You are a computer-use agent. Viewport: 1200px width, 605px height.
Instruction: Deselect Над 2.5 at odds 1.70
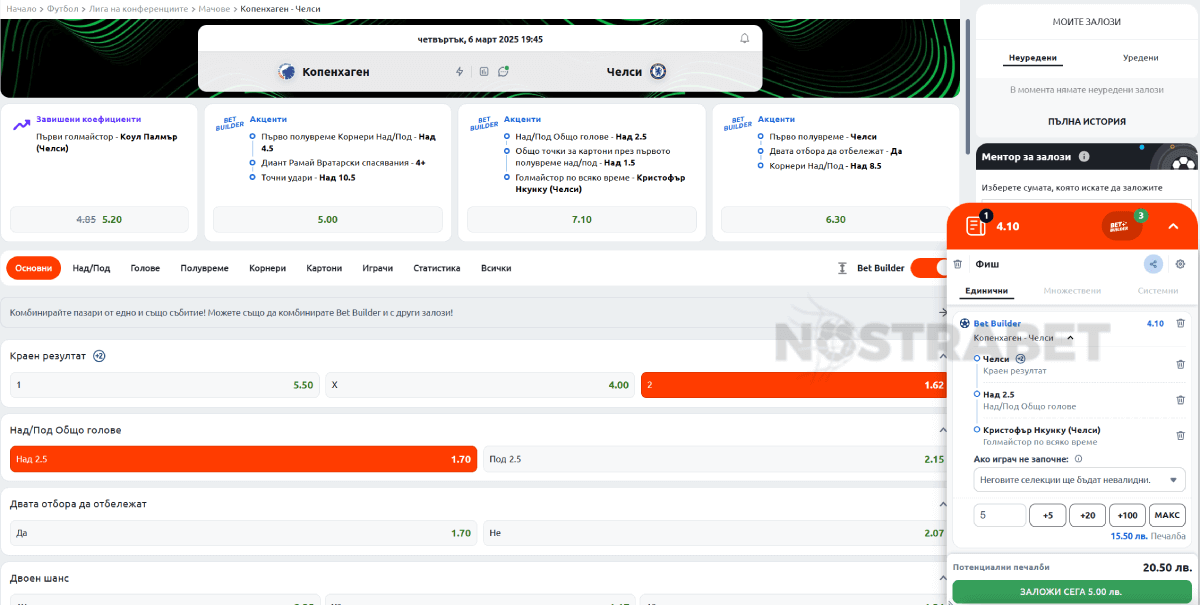[243, 459]
